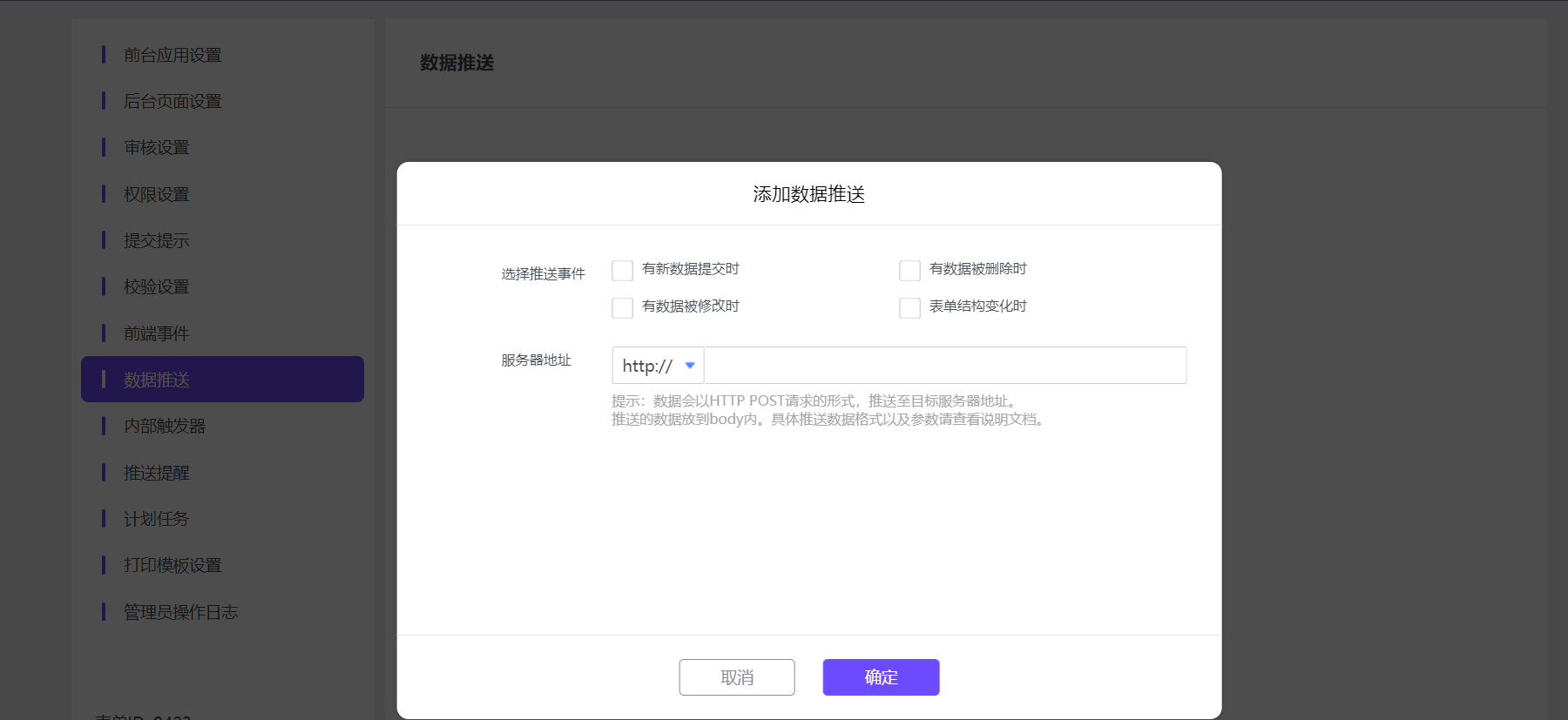Viewport: 1568px width, 720px height.
Task: Open 计划任务 in the sidebar
Action: pyautogui.click(x=157, y=520)
